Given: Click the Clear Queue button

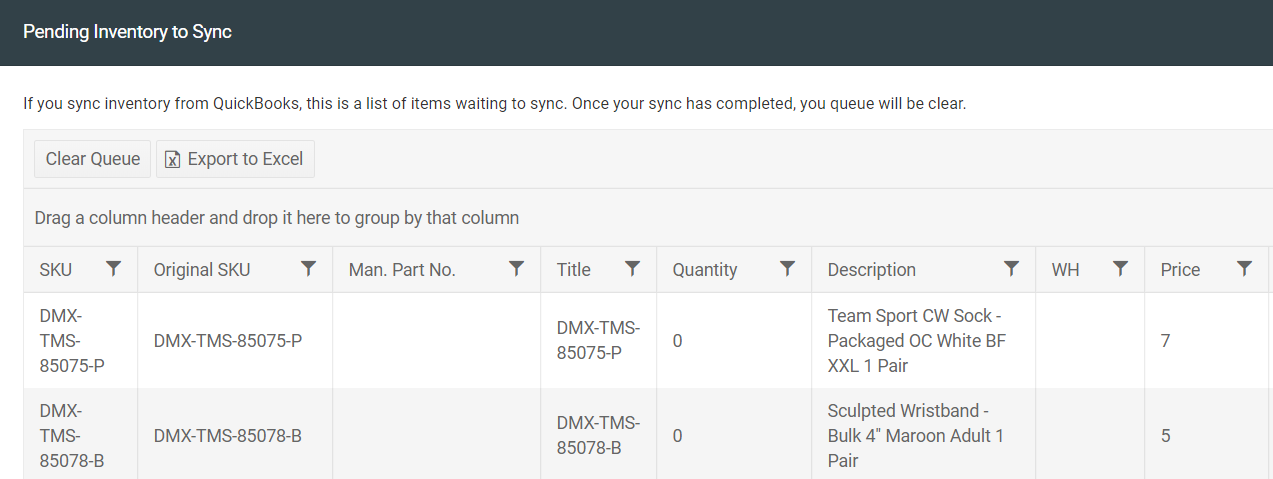Looking at the screenshot, I should coord(93,159).
